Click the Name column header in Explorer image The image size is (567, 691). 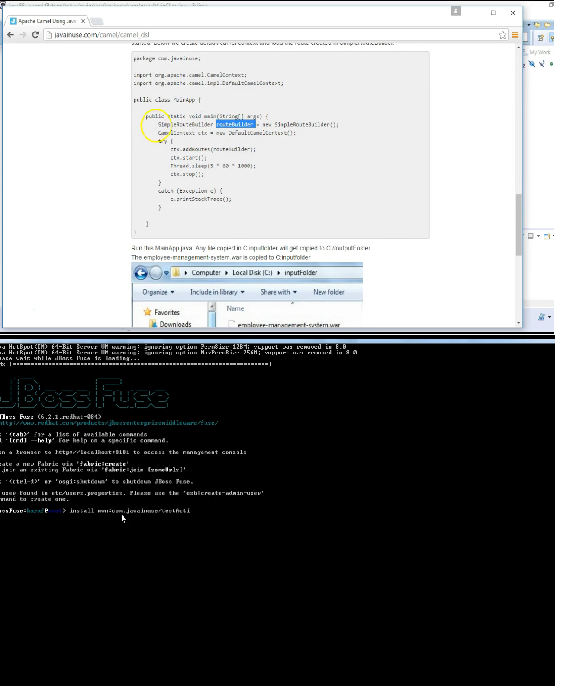pyautogui.click(x=235, y=309)
